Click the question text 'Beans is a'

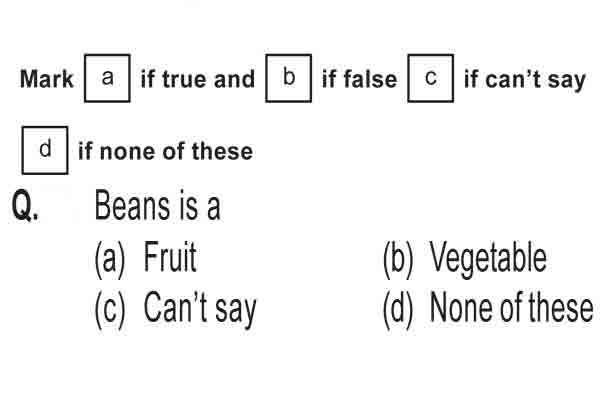coord(157,206)
